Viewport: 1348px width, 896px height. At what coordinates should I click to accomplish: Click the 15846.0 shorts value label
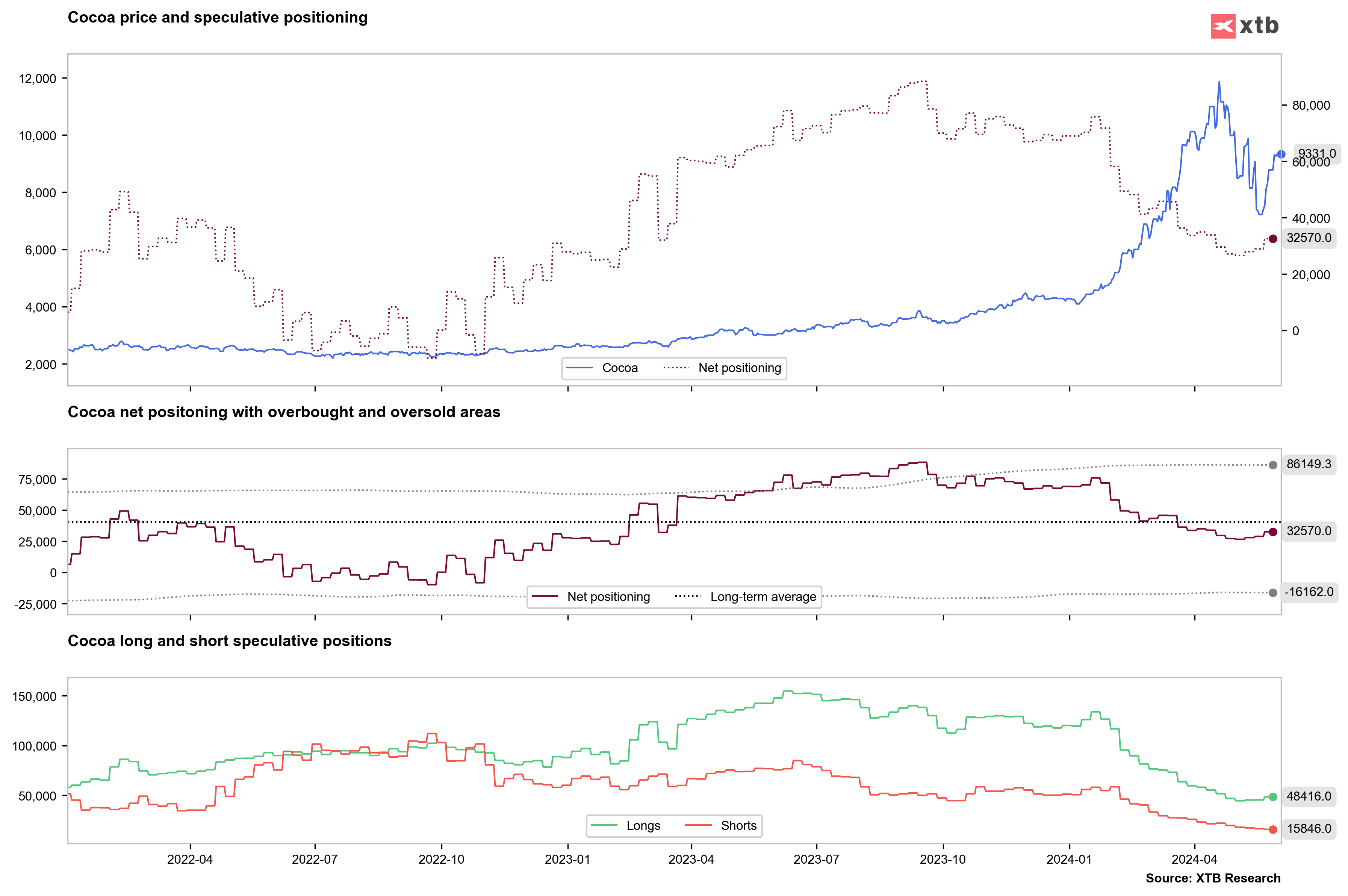[1309, 829]
